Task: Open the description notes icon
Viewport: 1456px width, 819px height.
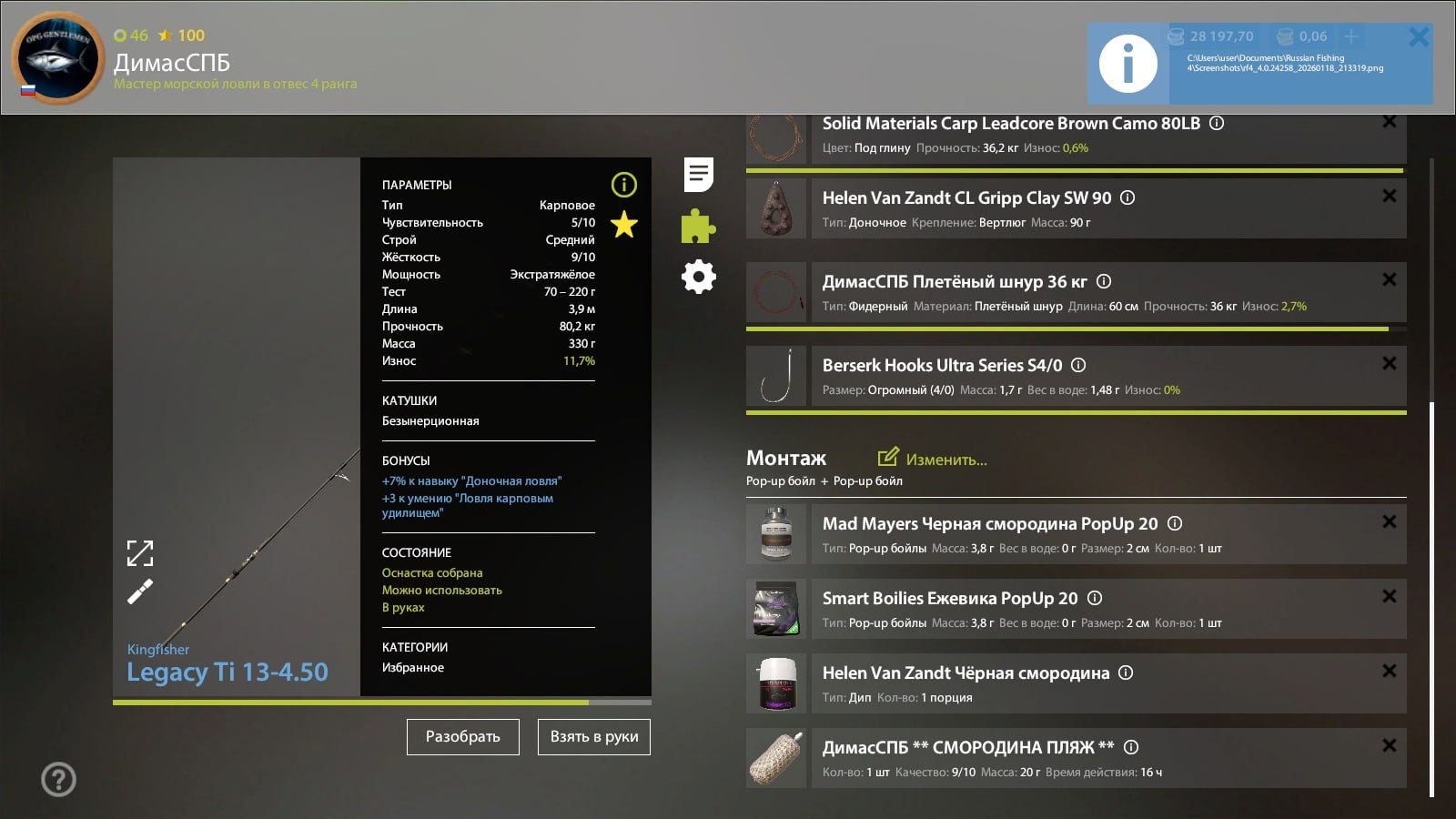Action: pos(698,175)
